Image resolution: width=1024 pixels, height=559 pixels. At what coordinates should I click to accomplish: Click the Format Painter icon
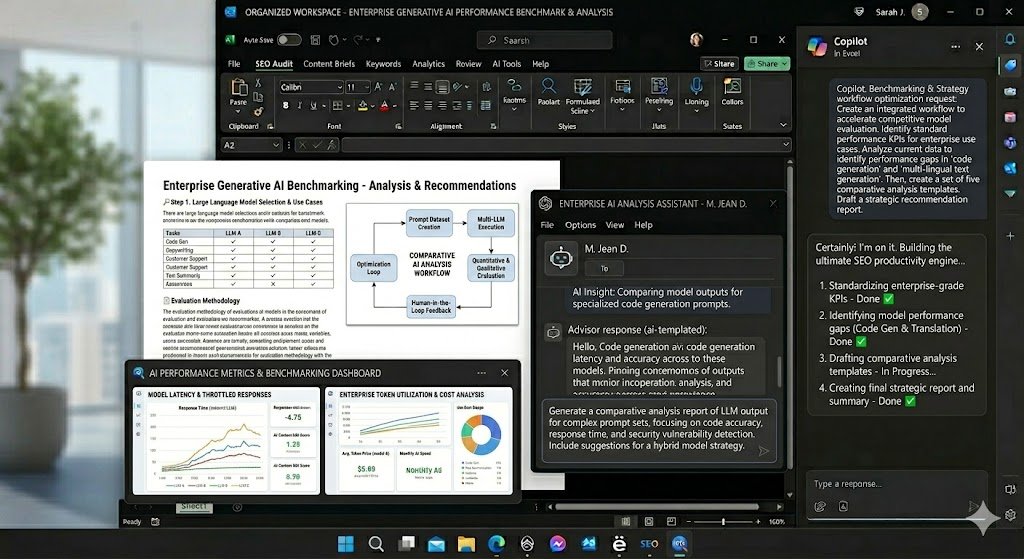tap(258, 112)
